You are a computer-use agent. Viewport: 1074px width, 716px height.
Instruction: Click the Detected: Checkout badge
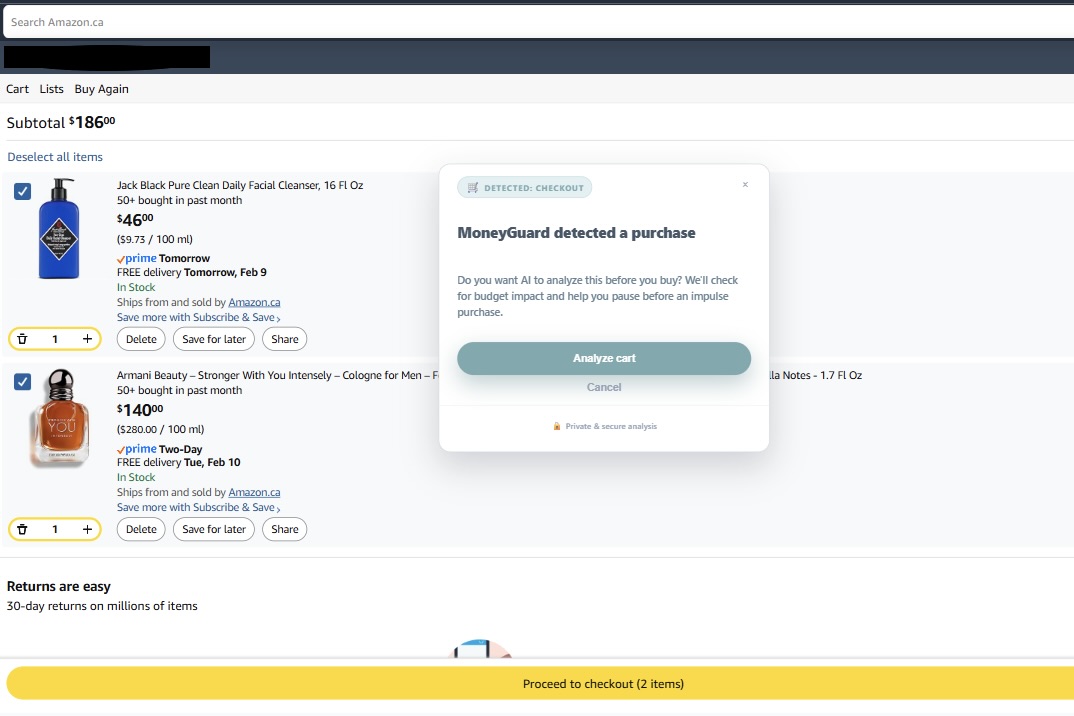pyautogui.click(x=525, y=188)
